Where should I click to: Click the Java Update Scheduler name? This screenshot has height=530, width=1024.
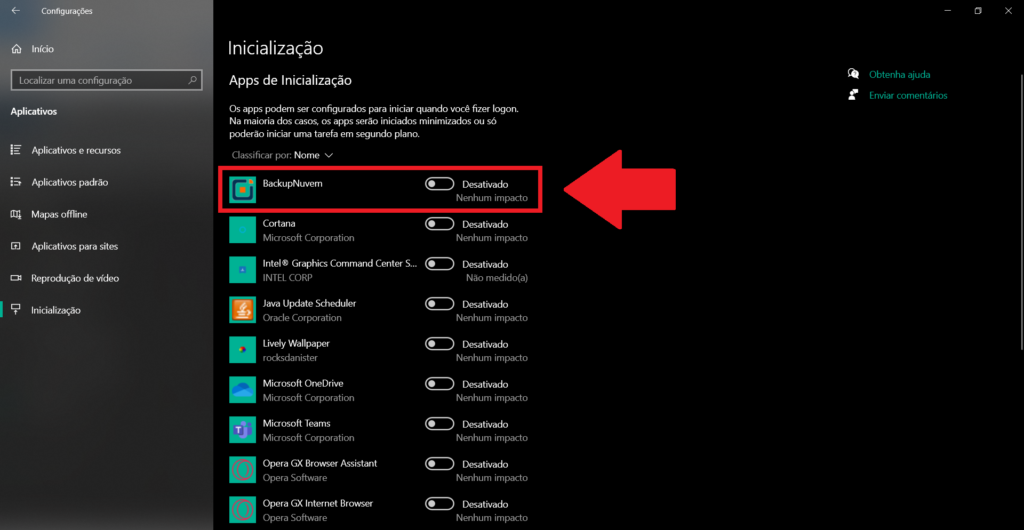(309, 304)
